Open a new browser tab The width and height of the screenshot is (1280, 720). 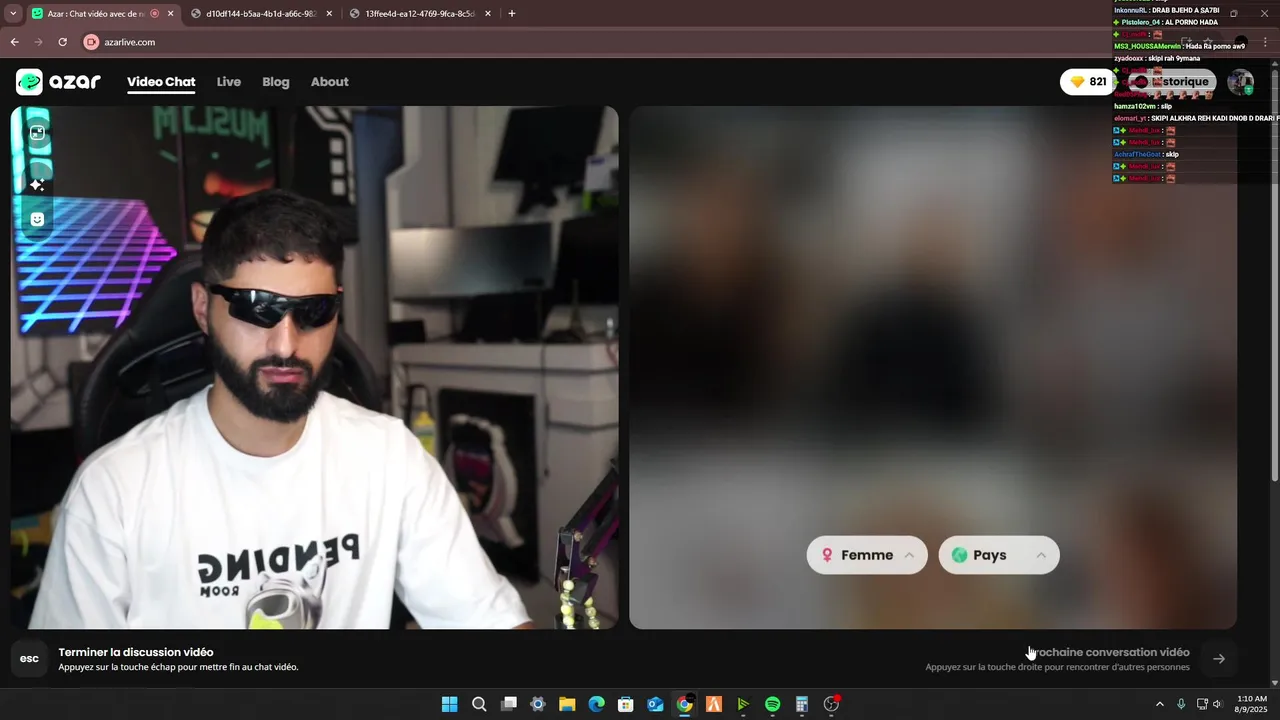[x=512, y=14]
